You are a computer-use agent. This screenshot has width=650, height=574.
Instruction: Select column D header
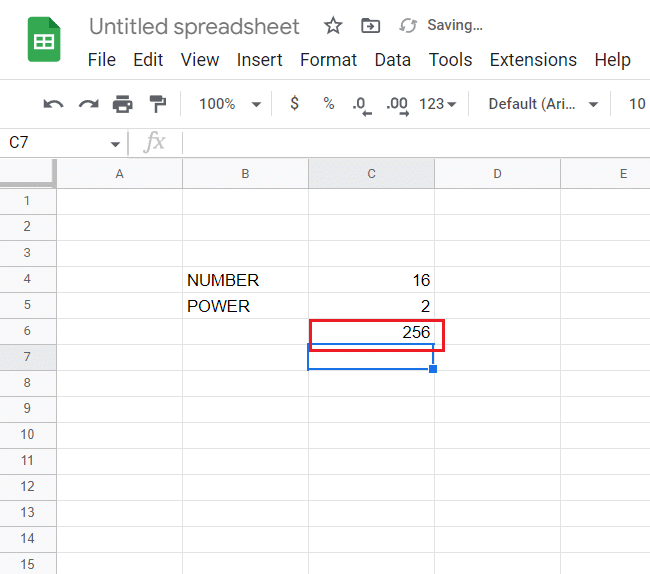497,174
